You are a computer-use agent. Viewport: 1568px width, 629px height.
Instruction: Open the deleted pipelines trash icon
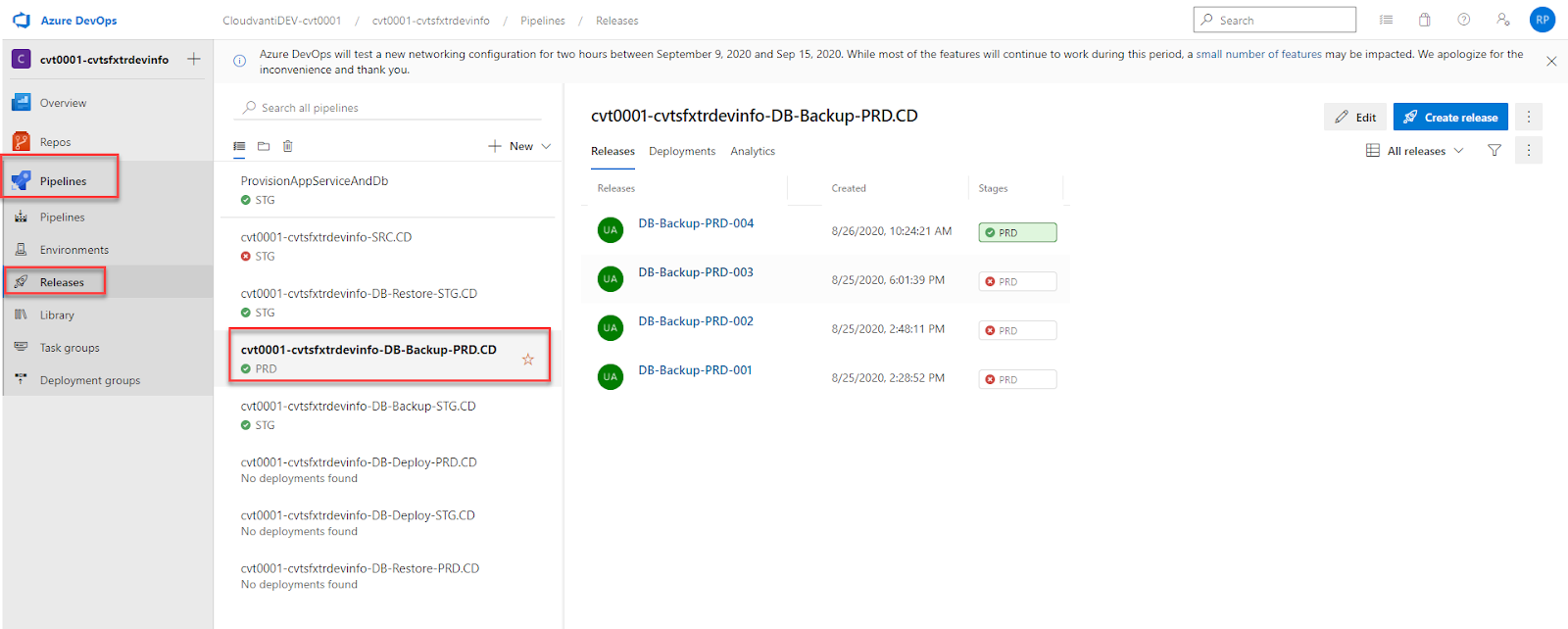click(x=288, y=146)
